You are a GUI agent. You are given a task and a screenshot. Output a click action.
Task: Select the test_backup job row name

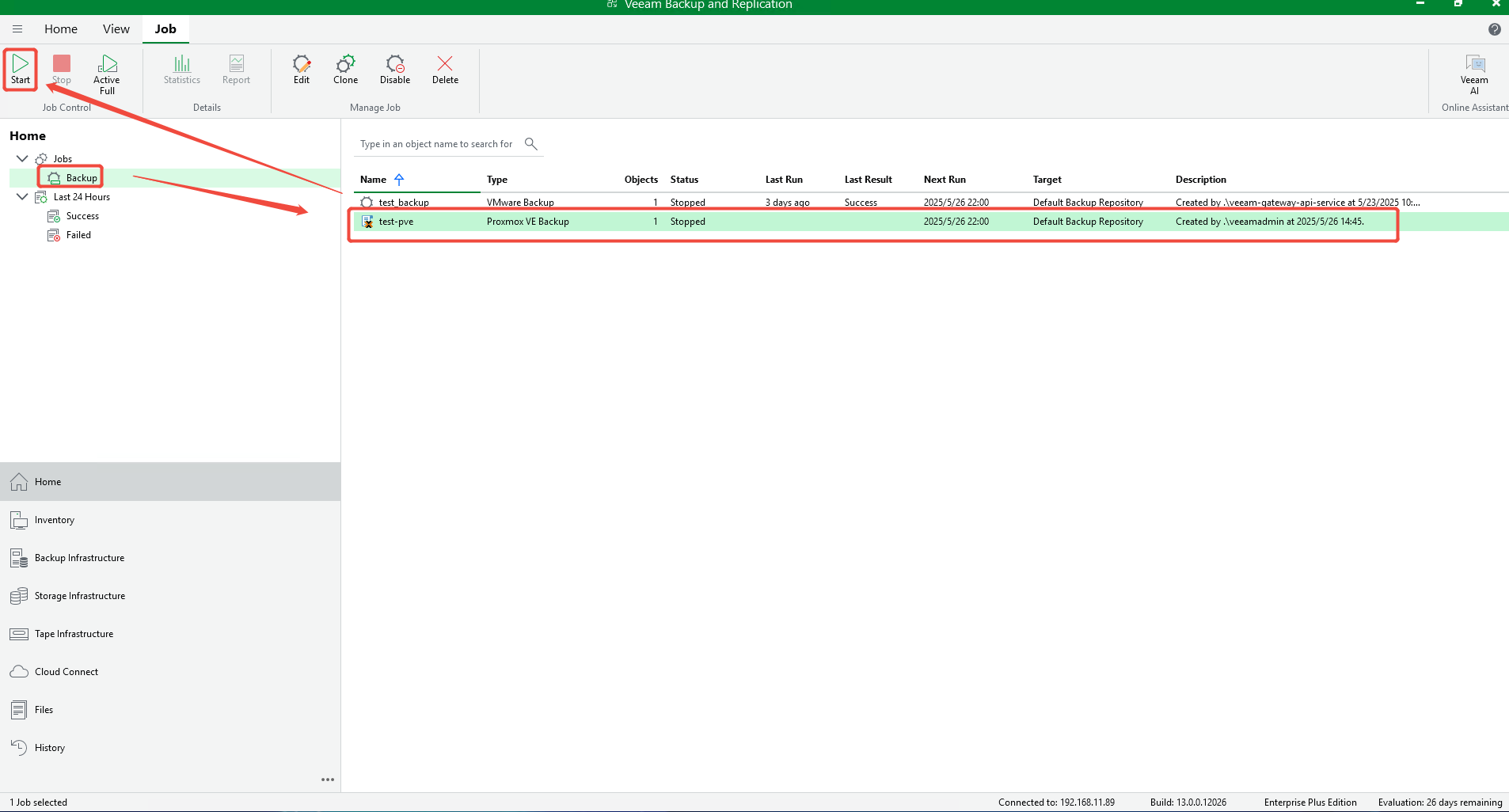tap(404, 203)
